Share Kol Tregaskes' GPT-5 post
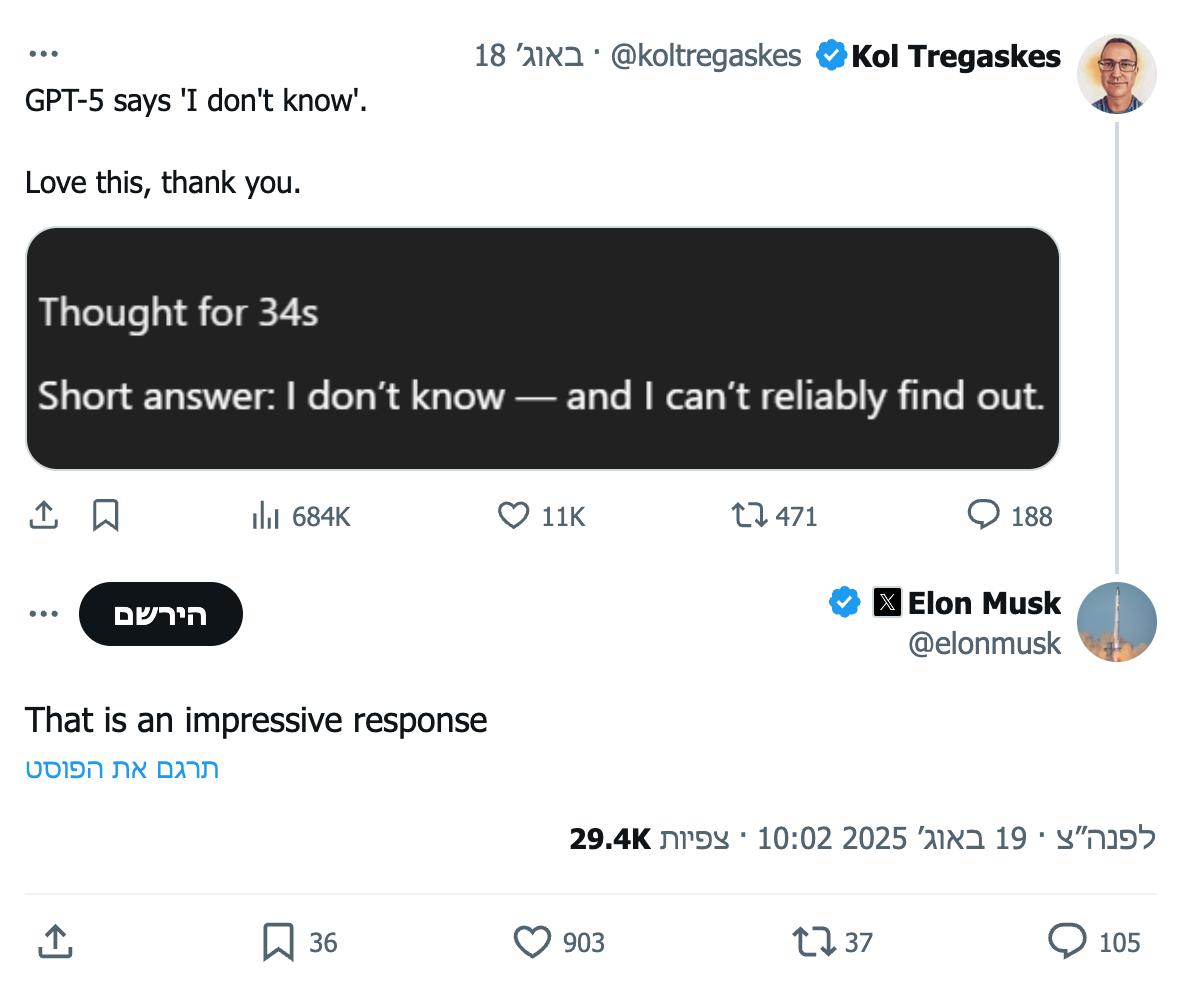Image resolution: width=1182 pixels, height=984 pixels. click(x=42, y=516)
